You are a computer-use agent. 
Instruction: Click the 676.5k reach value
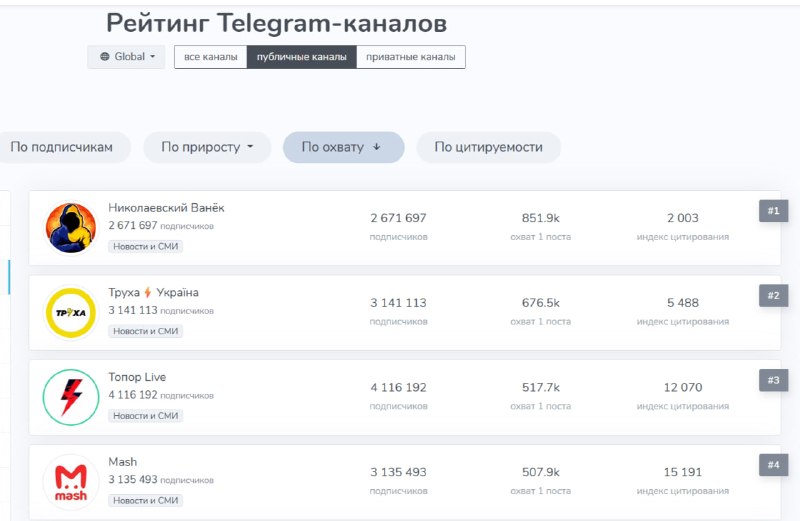541,303
